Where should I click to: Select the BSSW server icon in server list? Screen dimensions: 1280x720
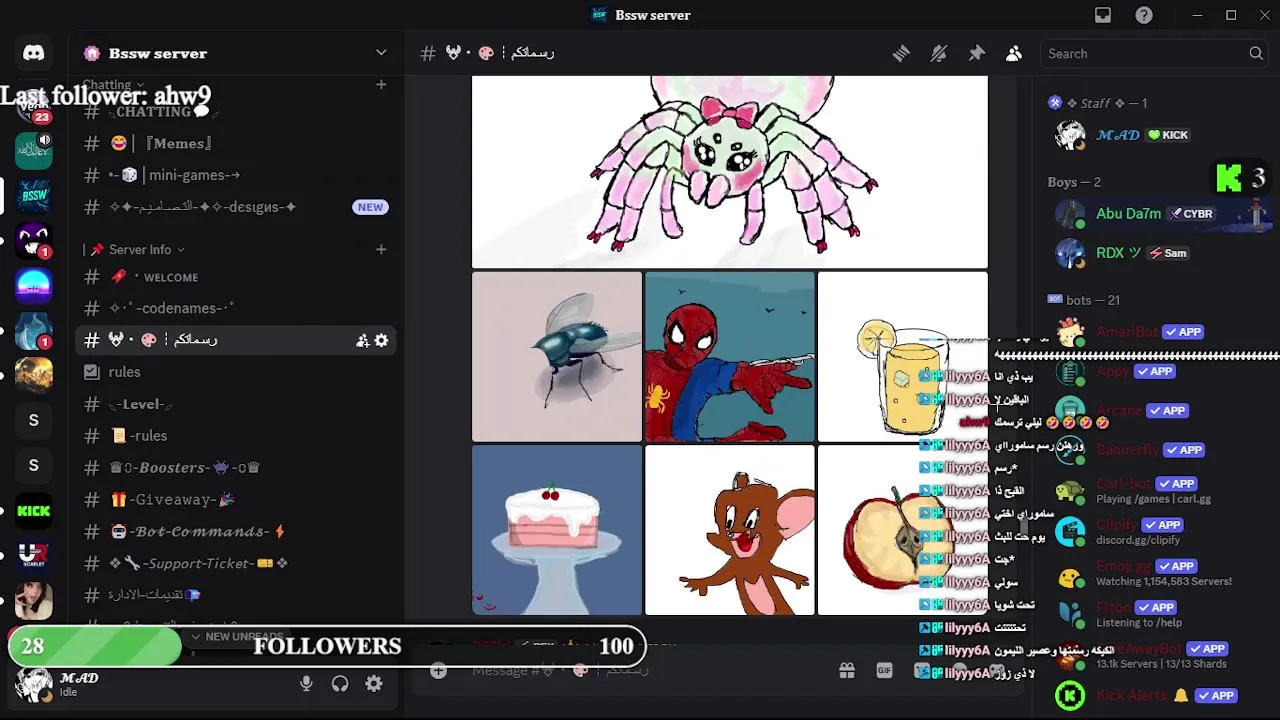click(33, 195)
